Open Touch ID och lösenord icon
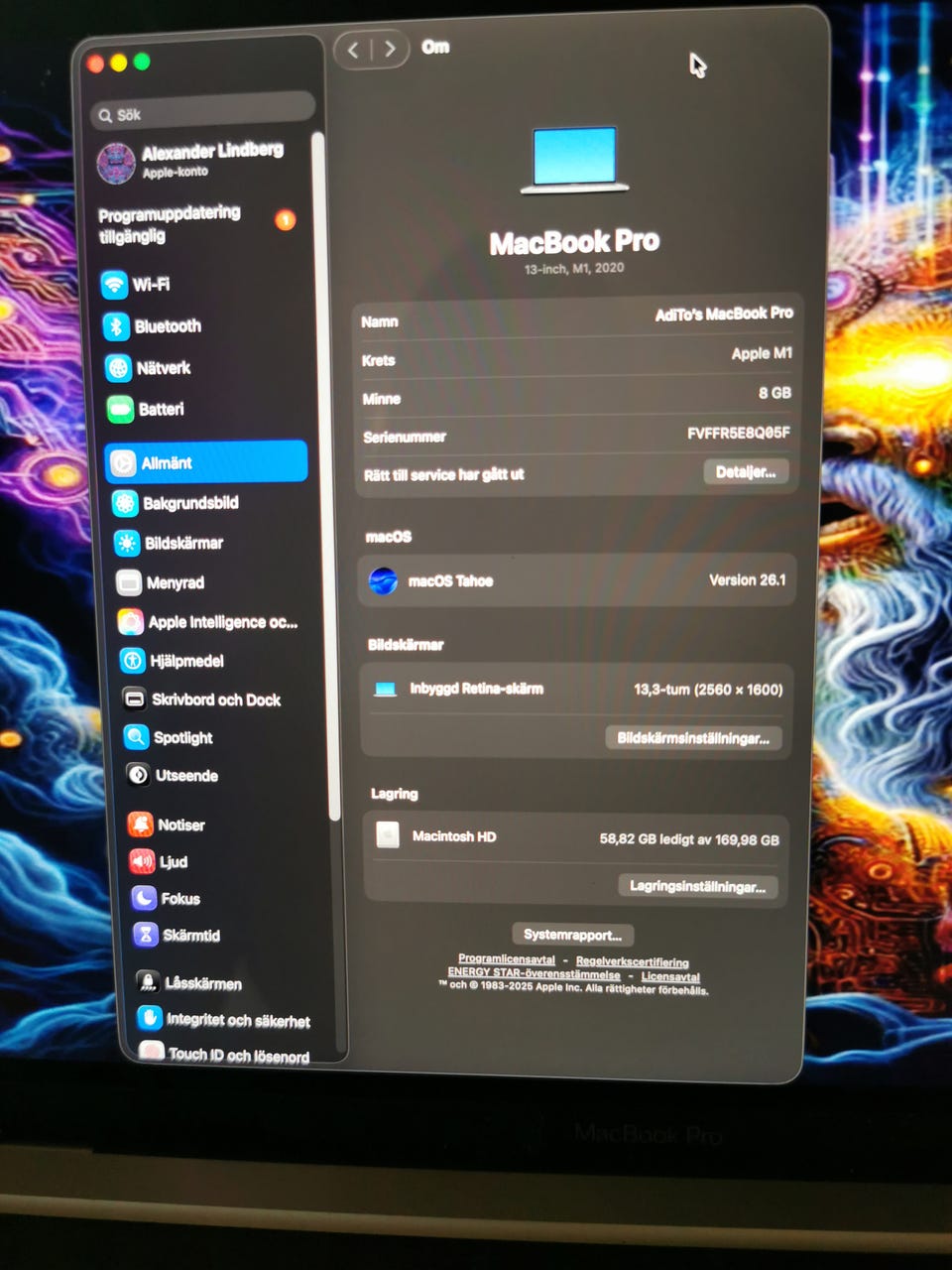952x1270 pixels. [x=153, y=1052]
